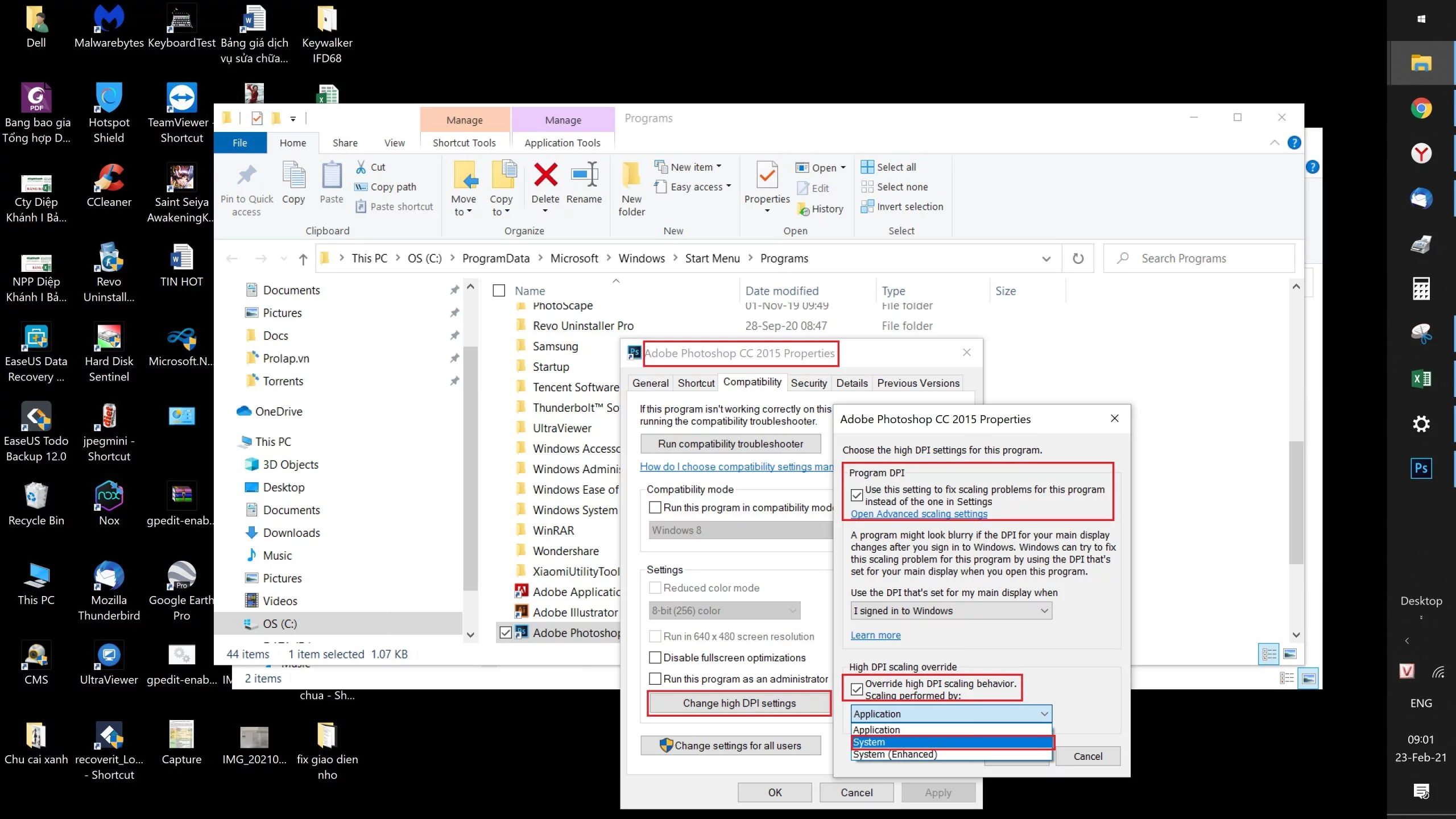The image size is (1456, 819).
Task: Click the Delete red X icon
Action: (x=545, y=175)
